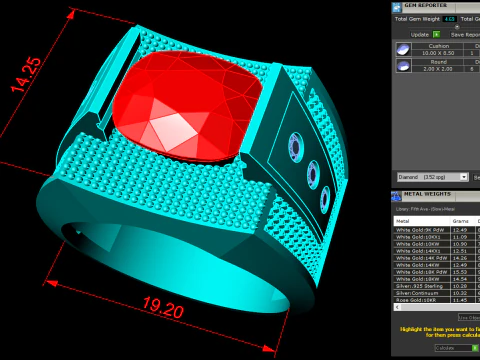Select the 'Rose Gold:10KR' row
This screenshot has width=480, height=360.
[437, 300]
